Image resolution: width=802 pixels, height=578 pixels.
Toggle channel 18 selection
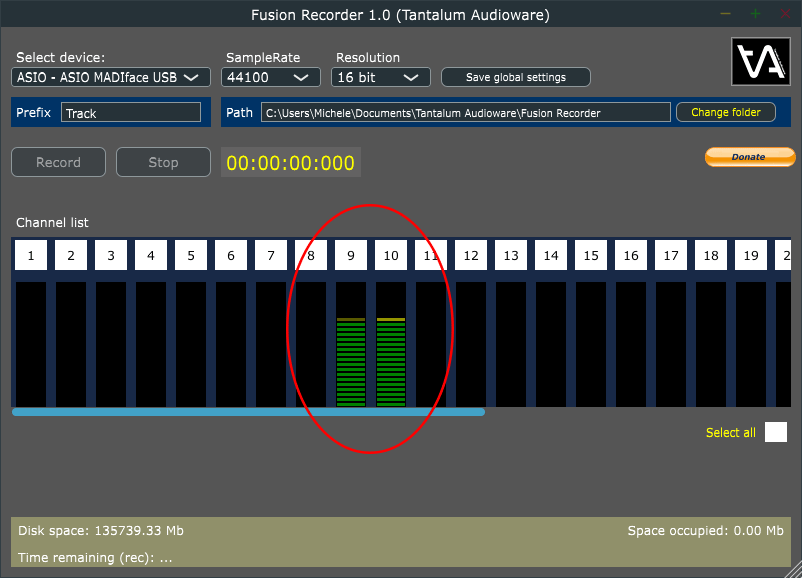pos(711,255)
